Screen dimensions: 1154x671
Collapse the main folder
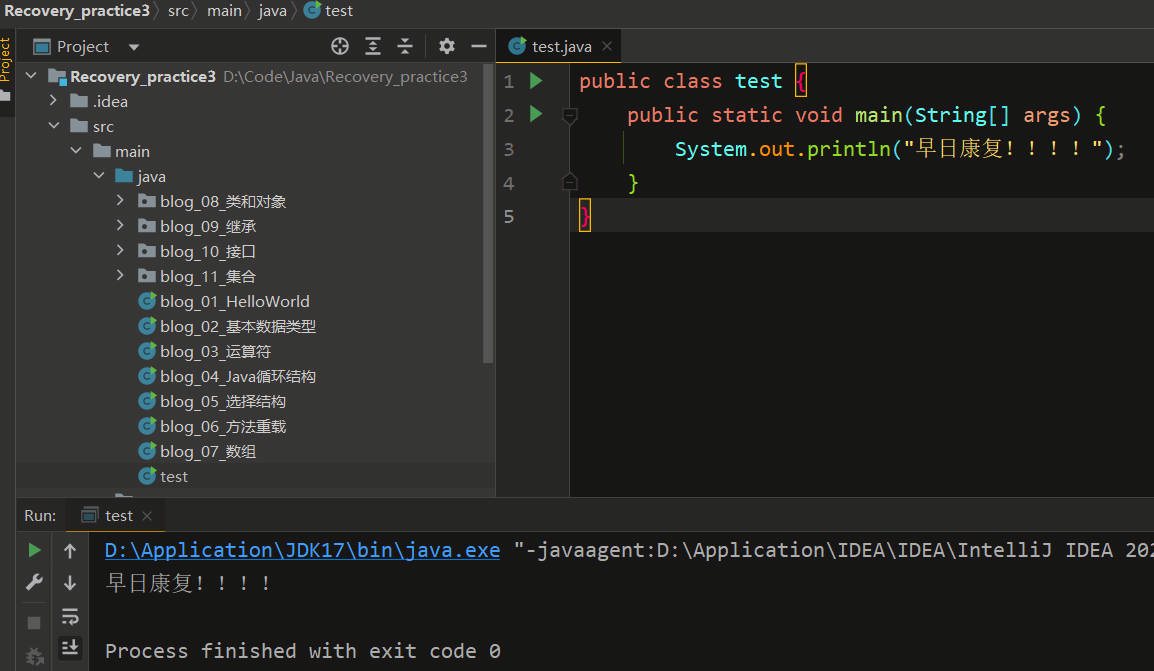click(x=76, y=151)
